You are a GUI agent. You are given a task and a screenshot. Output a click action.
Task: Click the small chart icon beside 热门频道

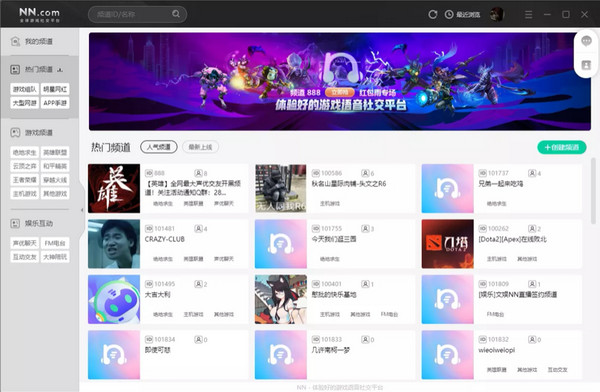60,70
